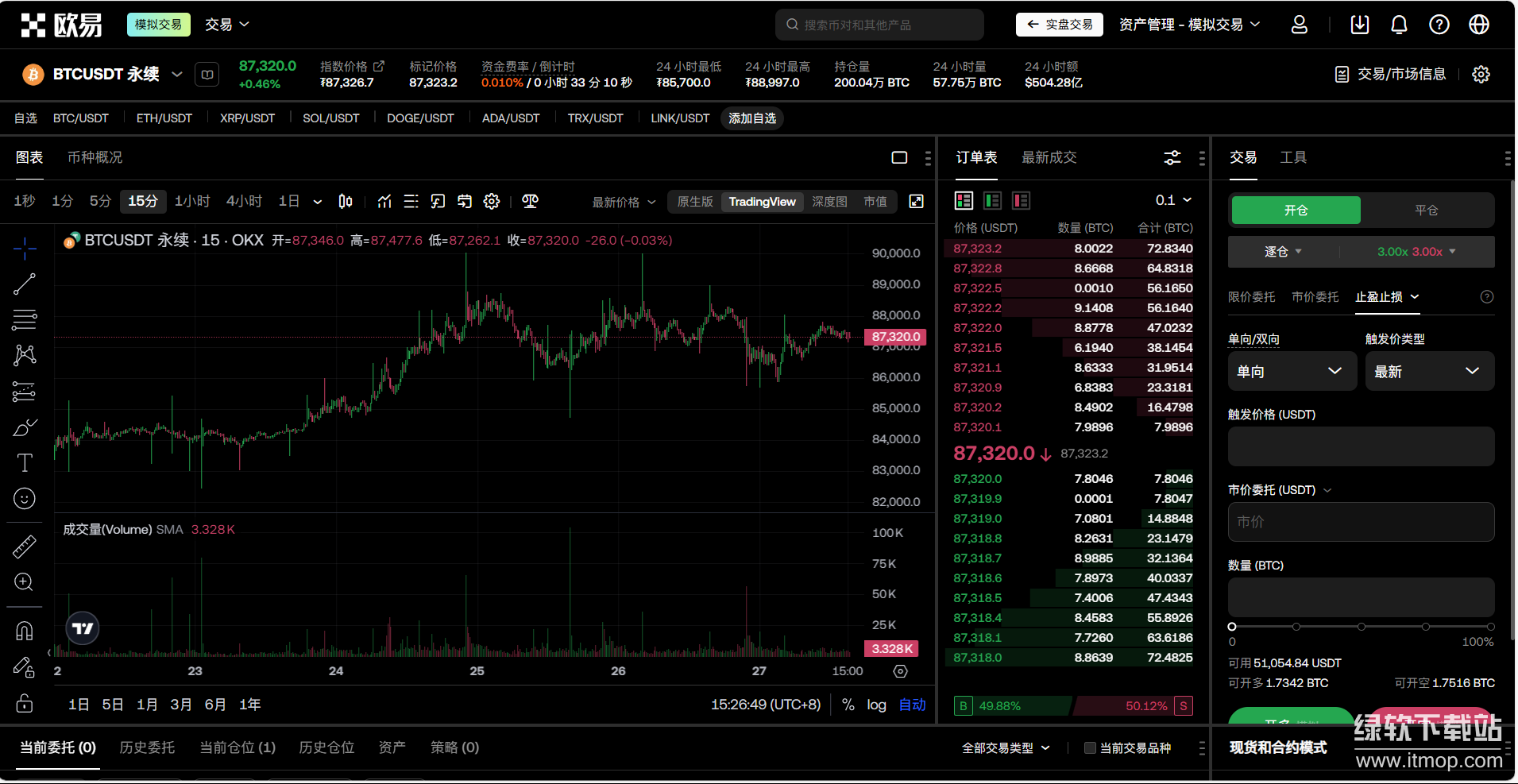Open the 最新 trigger price type dropdown
Image resolution: width=1518 pixels, height=784 pixels.
click(1428, 372)
